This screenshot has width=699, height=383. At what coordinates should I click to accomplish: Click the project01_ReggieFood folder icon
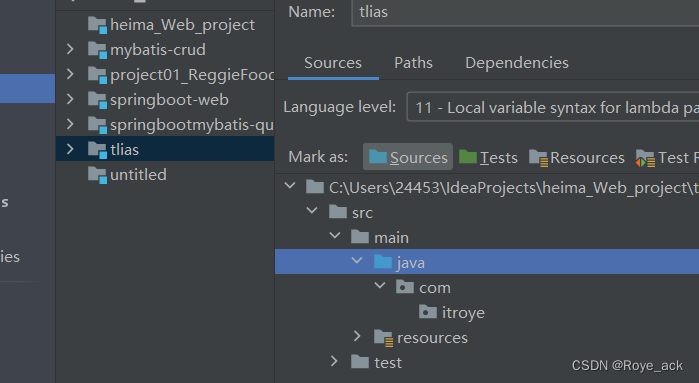pyautogui.click(x=97, y=75)
